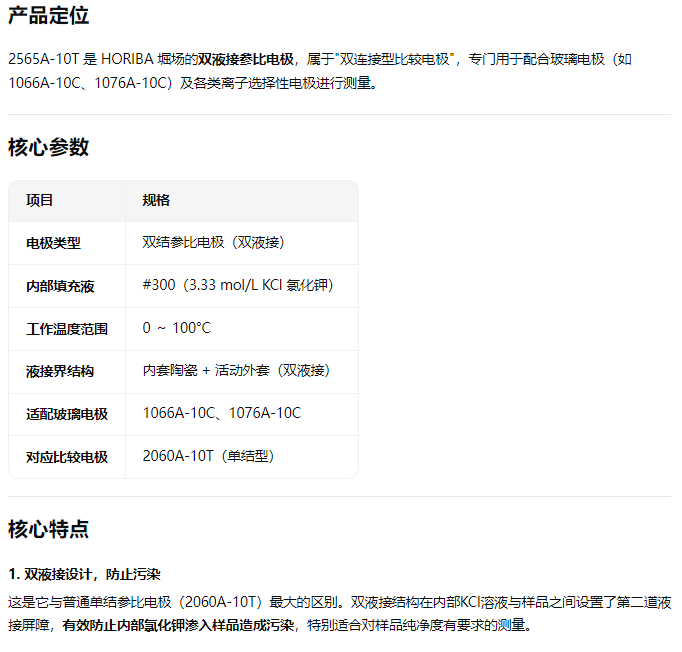Click the text 2565A-10T 是 HORIBA in intro
Screen dimensions: 682x652
(81, 59)
